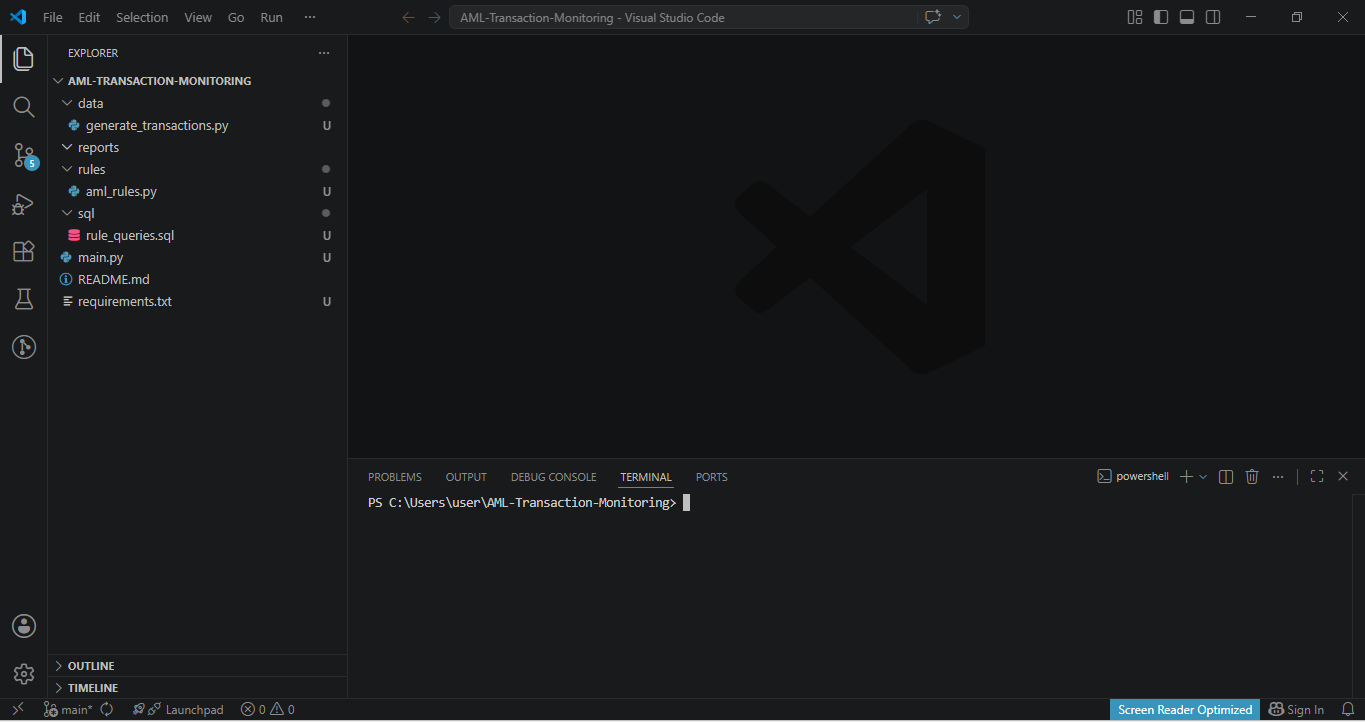Hide the terminal panel with X
The width and height of the screenshot is (1365, 722).
[x=1343, y=477]
